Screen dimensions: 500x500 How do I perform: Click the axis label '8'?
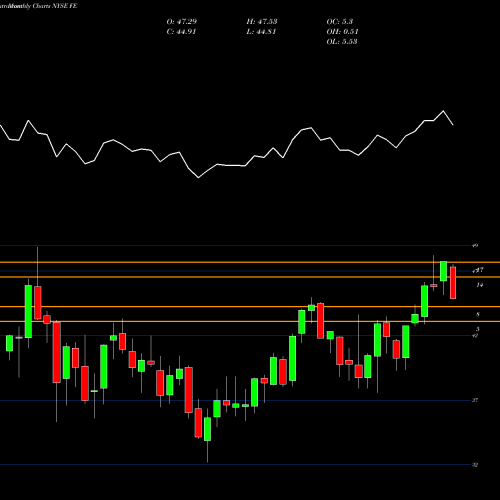[478, 314]
